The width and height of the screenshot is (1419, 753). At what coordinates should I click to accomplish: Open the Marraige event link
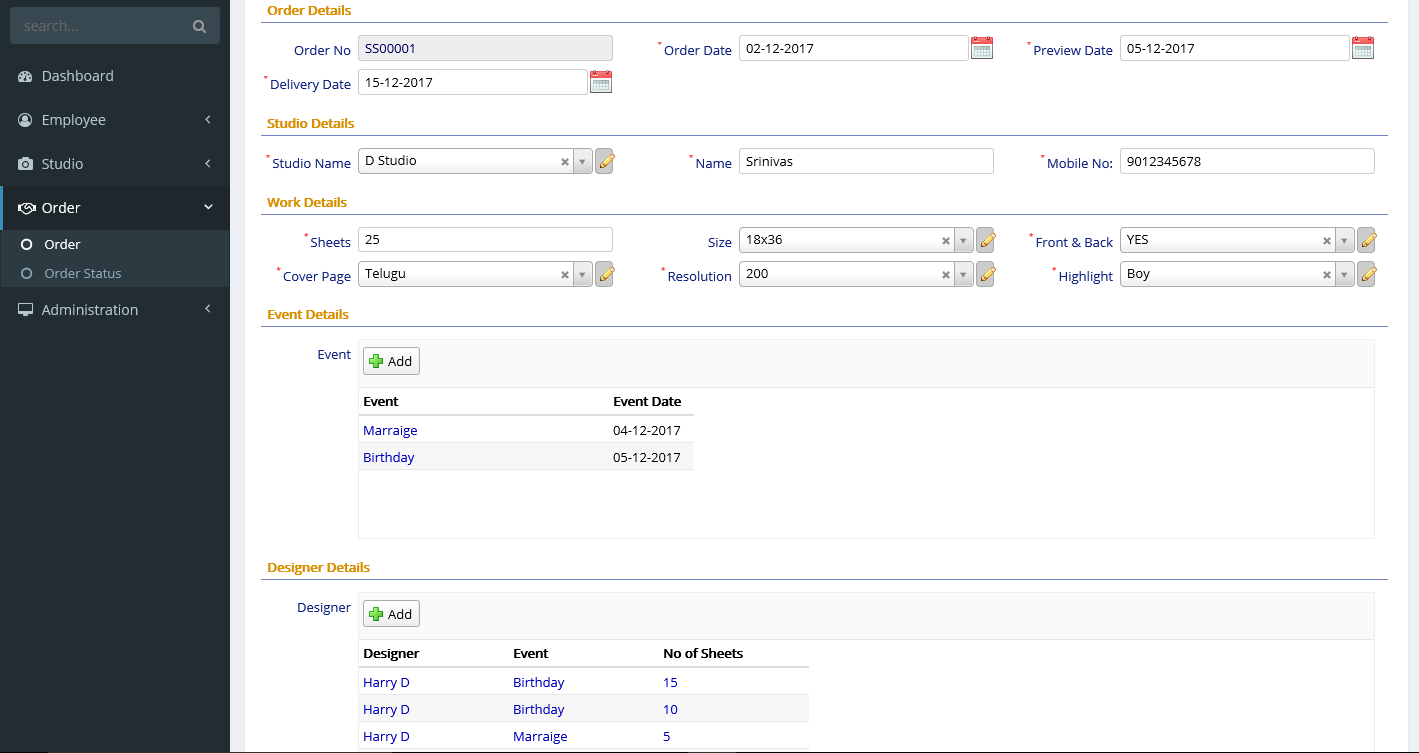pyautogui.click(x=390, y=430)
